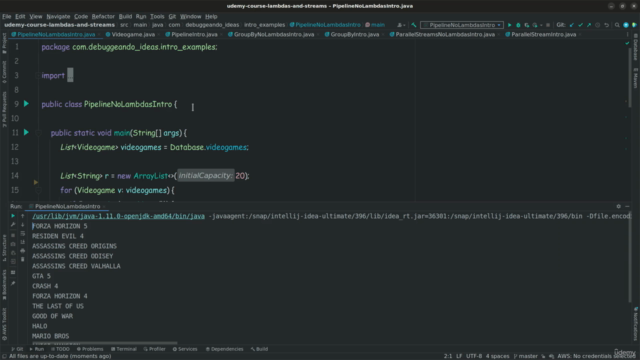Image resolution: width=640 pixels, height=360 pixels.
Task: Run class from gutter at line 9
Action: point(27,104)
